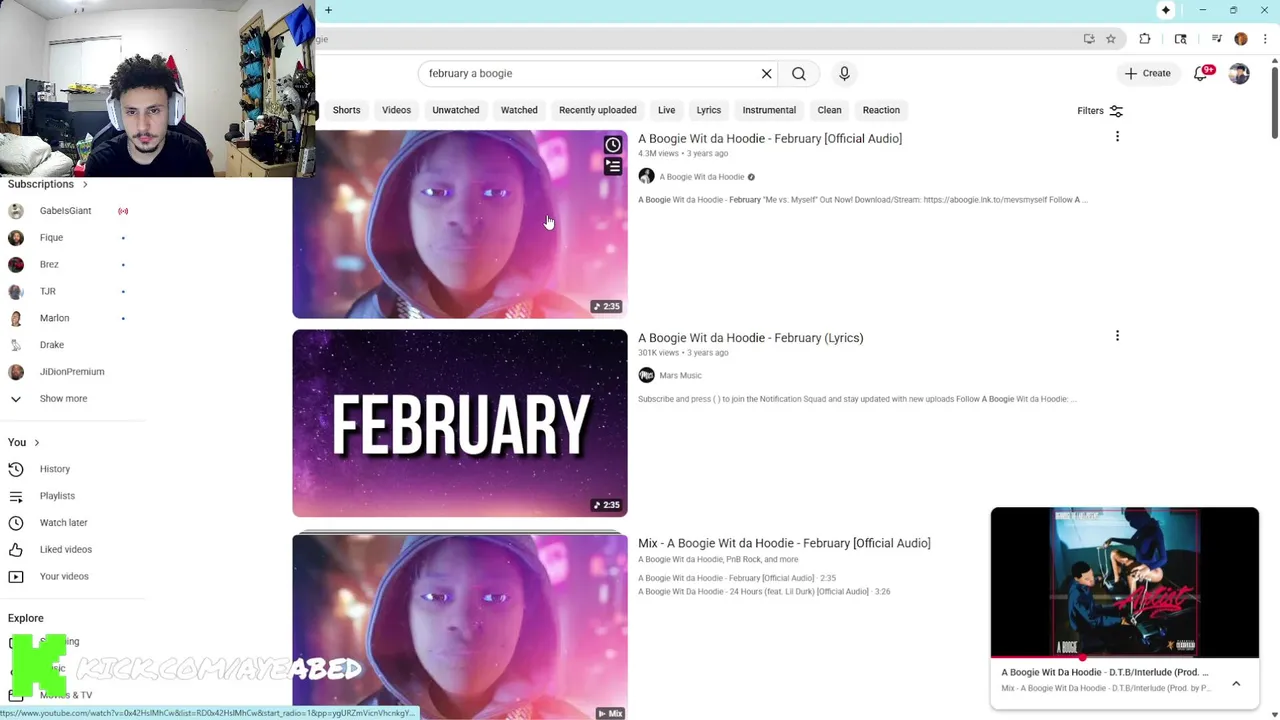Open YouTube notifications bell

[x=1201, y=73]
